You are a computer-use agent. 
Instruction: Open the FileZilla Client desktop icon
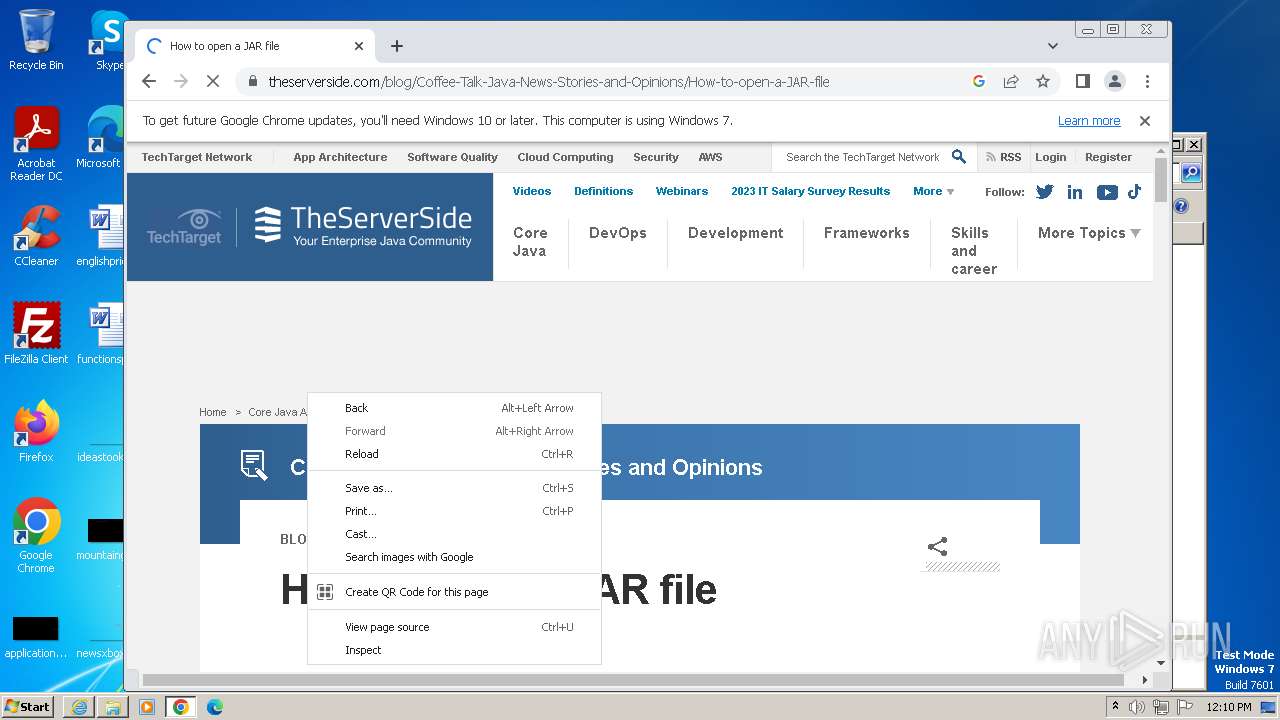click(36, 333)
